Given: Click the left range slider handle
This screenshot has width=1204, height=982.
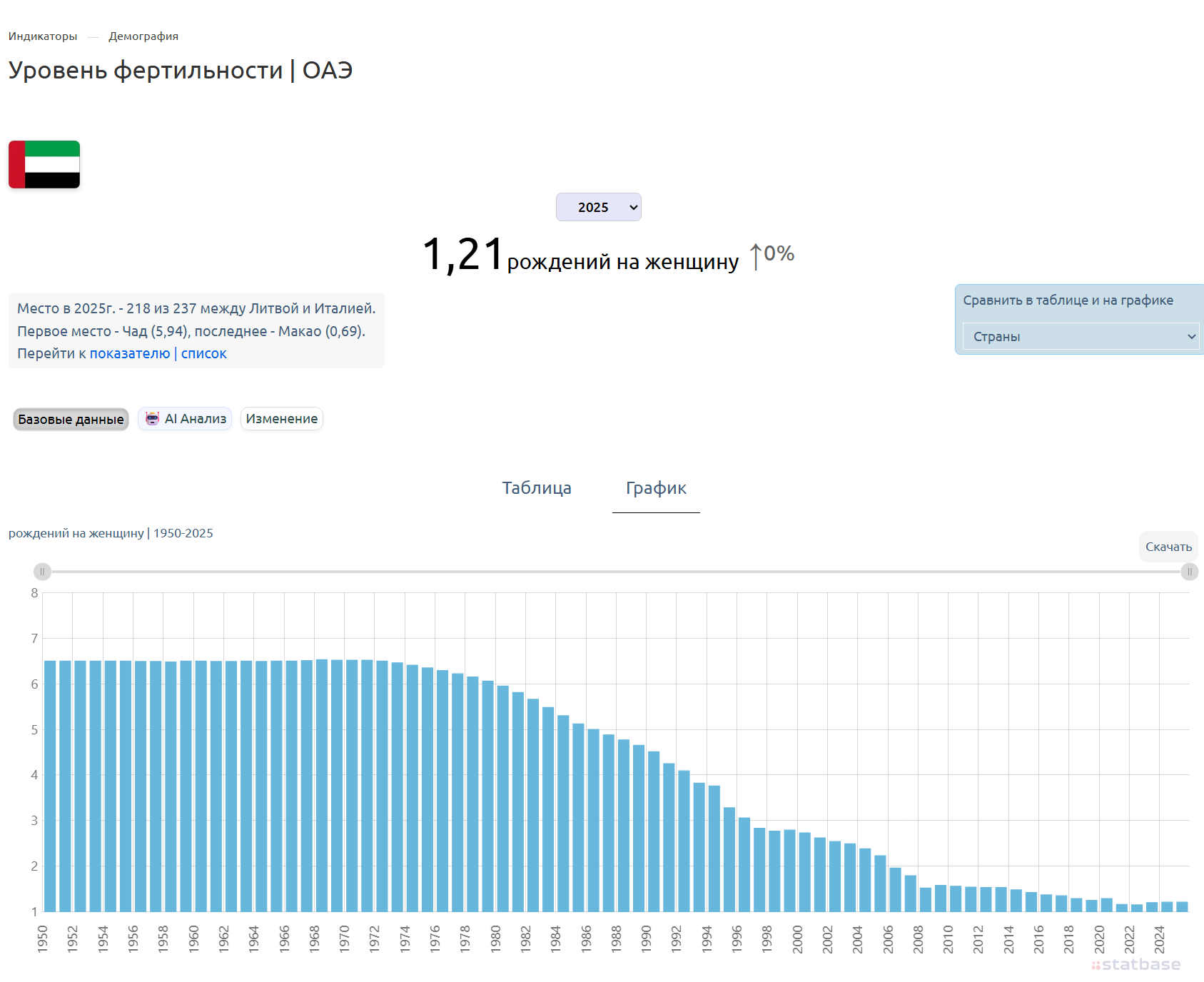Looking at the screenshot, I should pos(42,572).
